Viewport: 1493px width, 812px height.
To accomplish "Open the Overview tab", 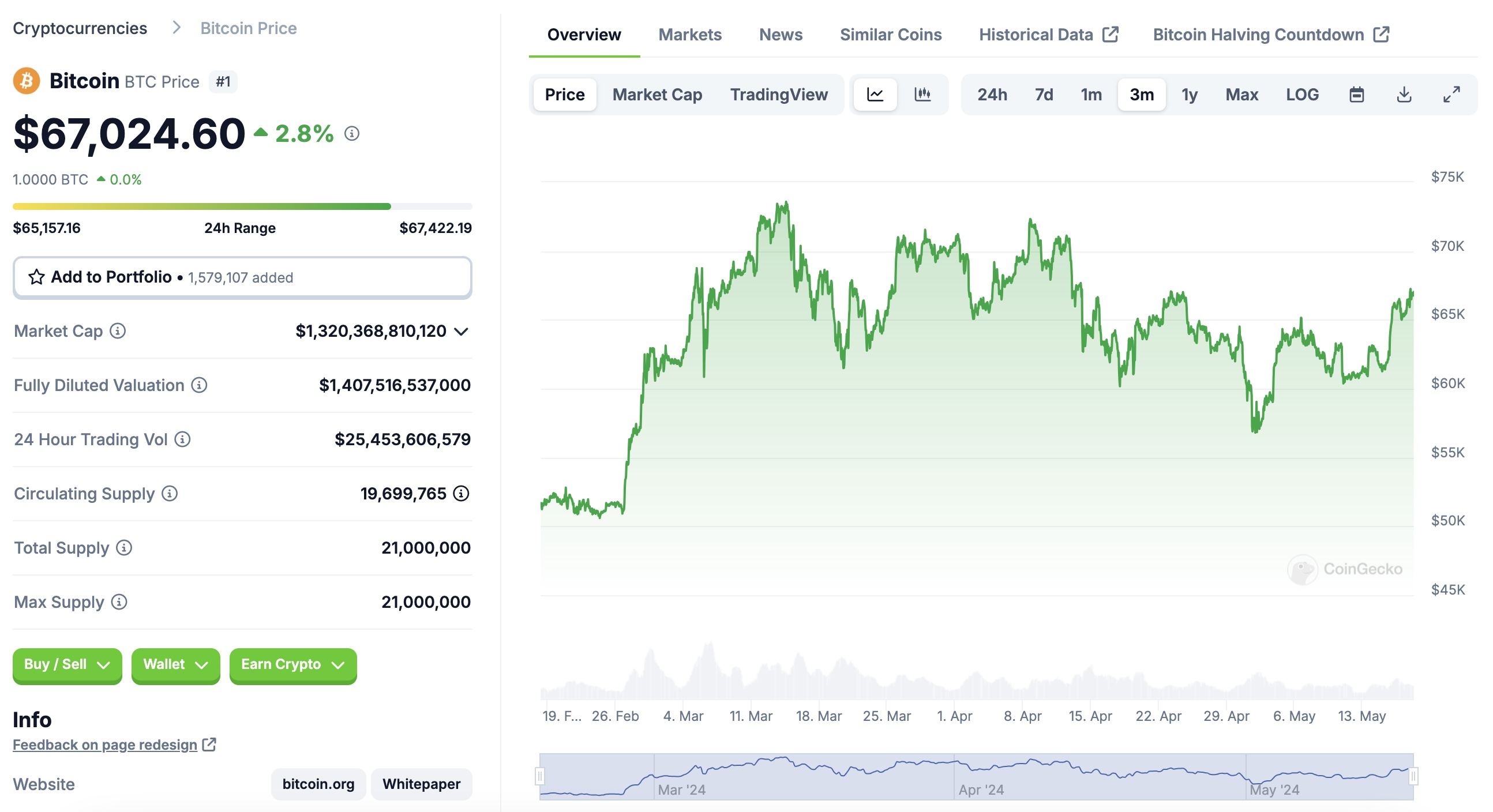I will [584, 35].
